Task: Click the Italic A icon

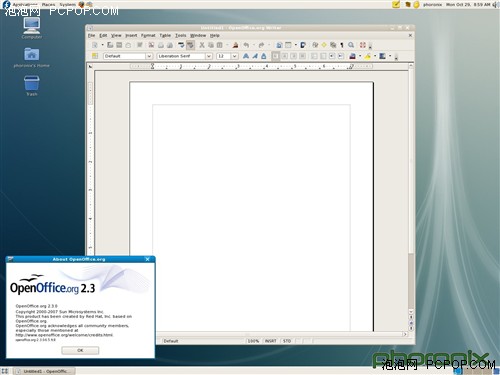Action: click(255, 56)
